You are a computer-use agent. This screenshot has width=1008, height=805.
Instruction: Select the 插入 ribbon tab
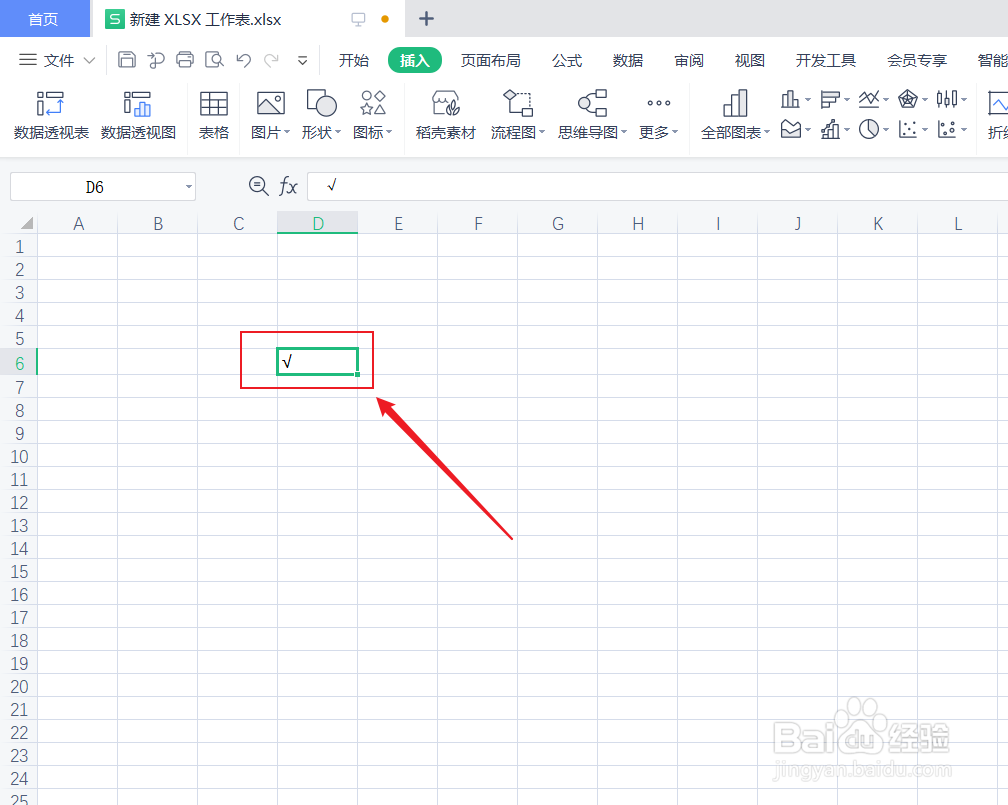[415, 60]
